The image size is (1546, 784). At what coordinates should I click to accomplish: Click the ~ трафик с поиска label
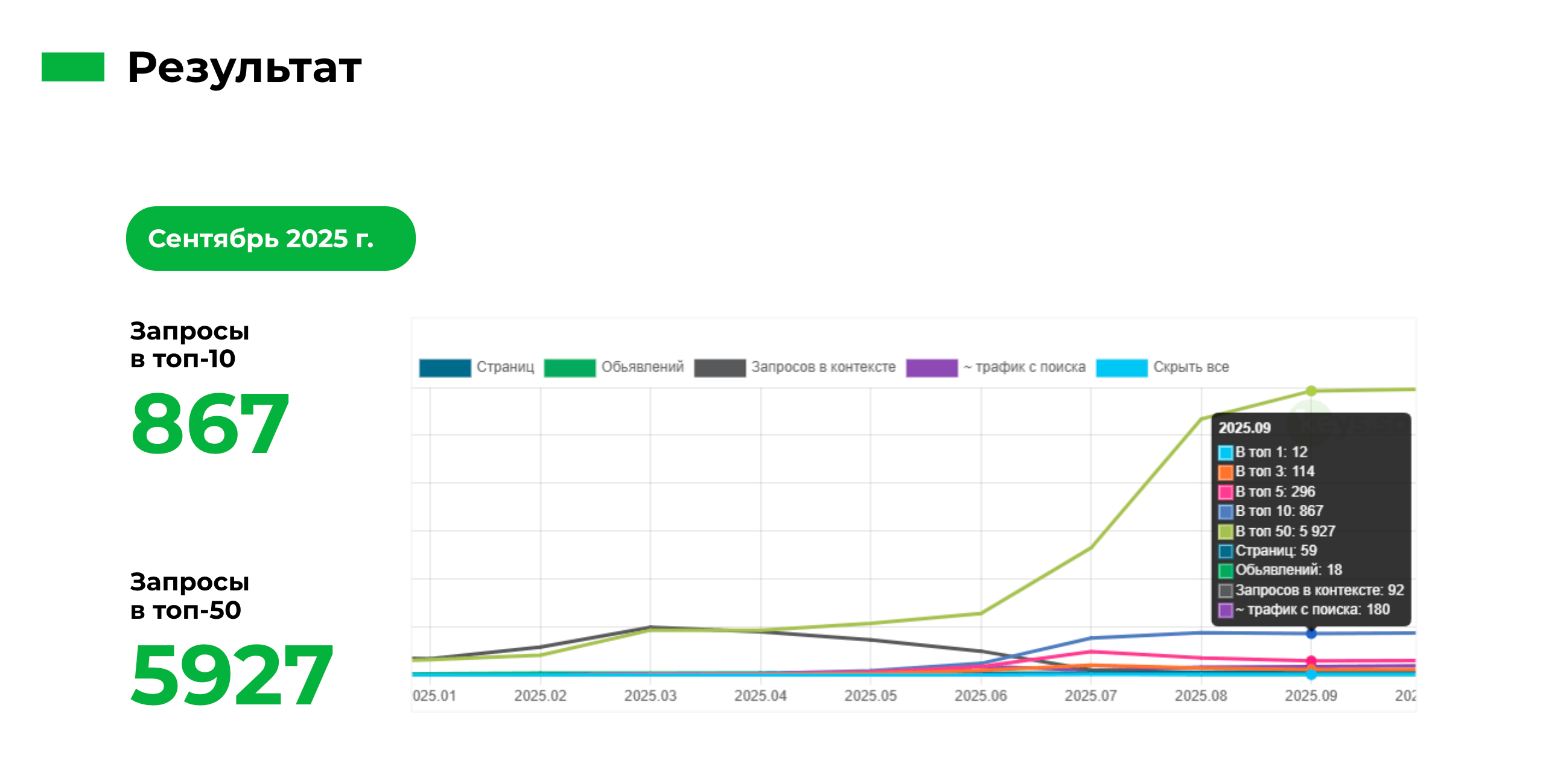click(1025, 367)
